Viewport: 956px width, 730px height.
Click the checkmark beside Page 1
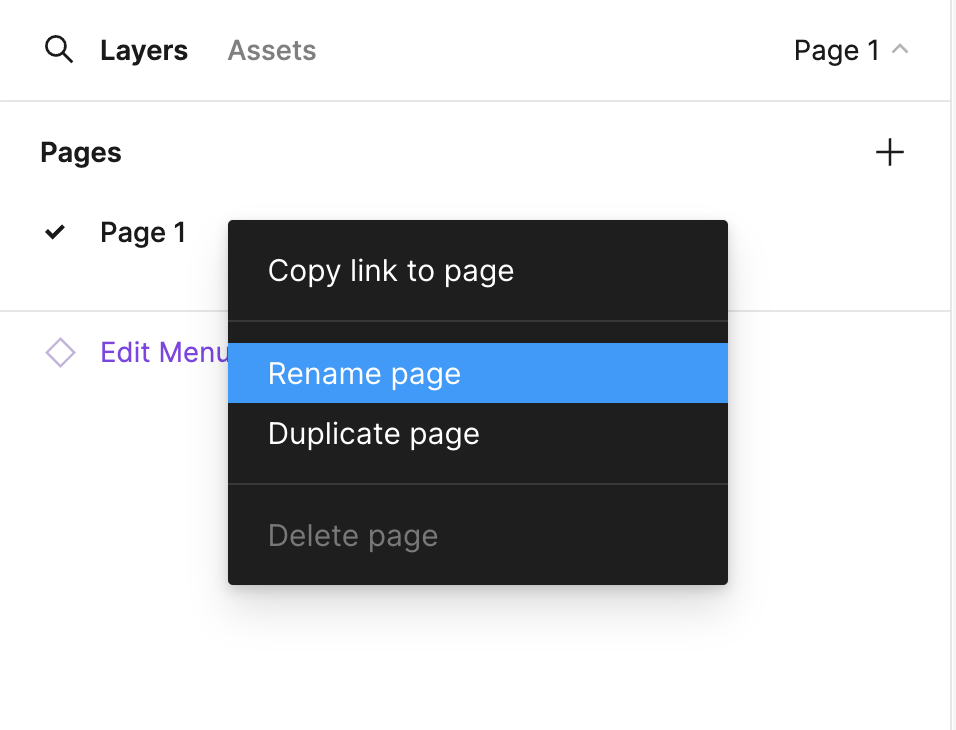click(x=55, y=232)
